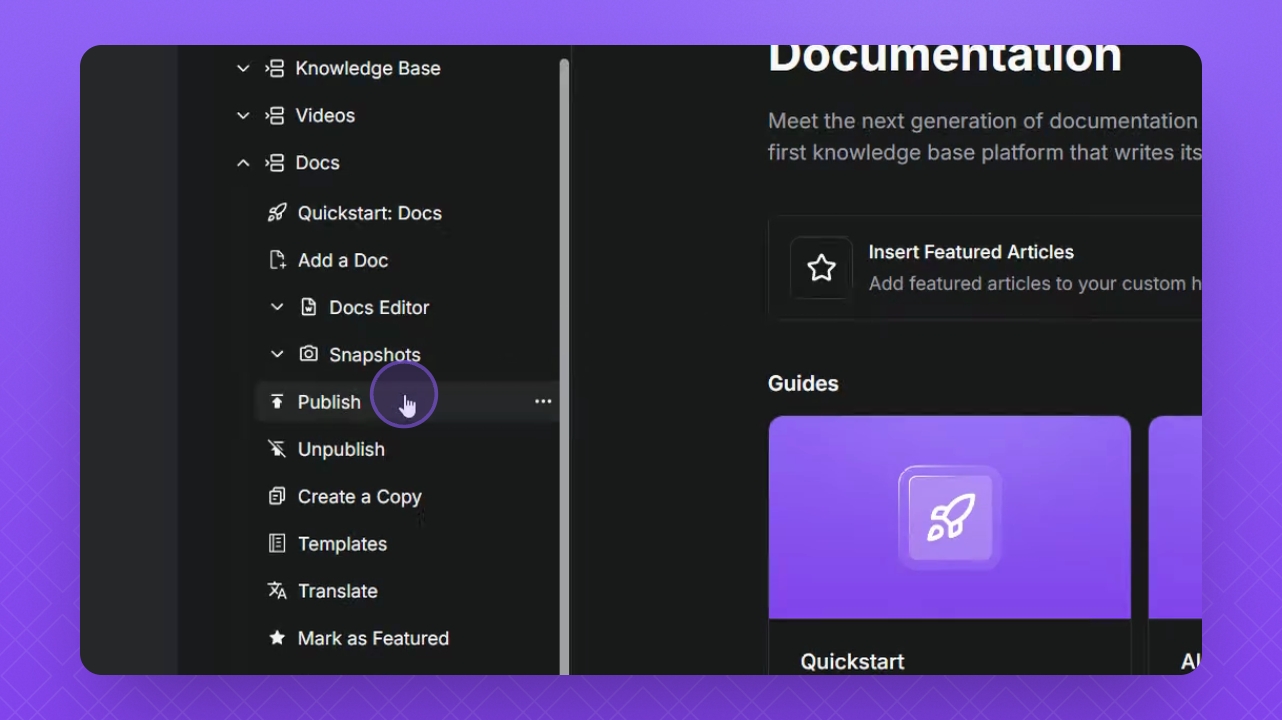Click the Create a Copy icon
Viewport: 1282px width, 720px height.
[x=277, y=496]
